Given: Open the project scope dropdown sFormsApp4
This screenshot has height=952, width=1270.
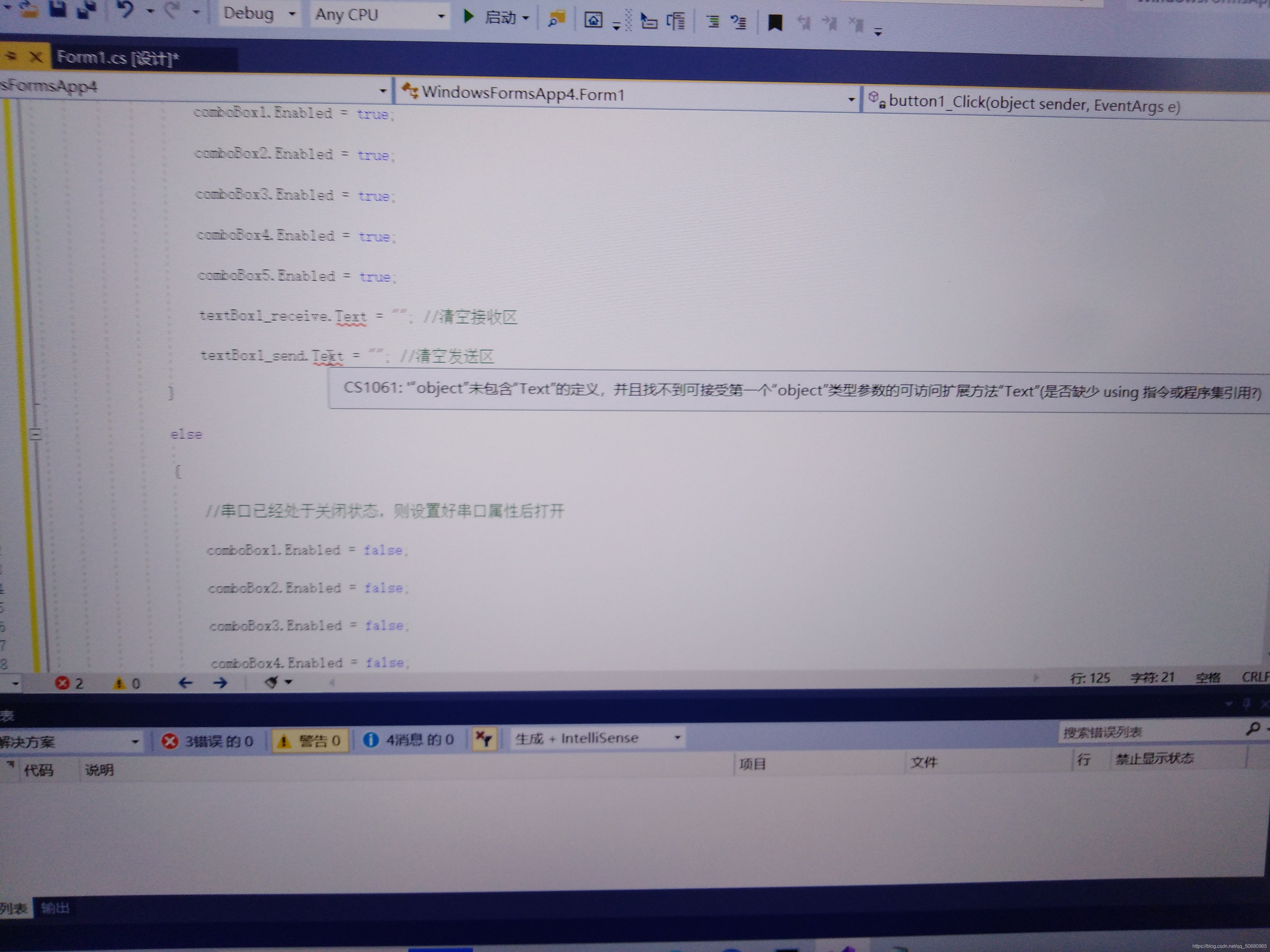Looking at the screenshot, I should tap(195, 88).
